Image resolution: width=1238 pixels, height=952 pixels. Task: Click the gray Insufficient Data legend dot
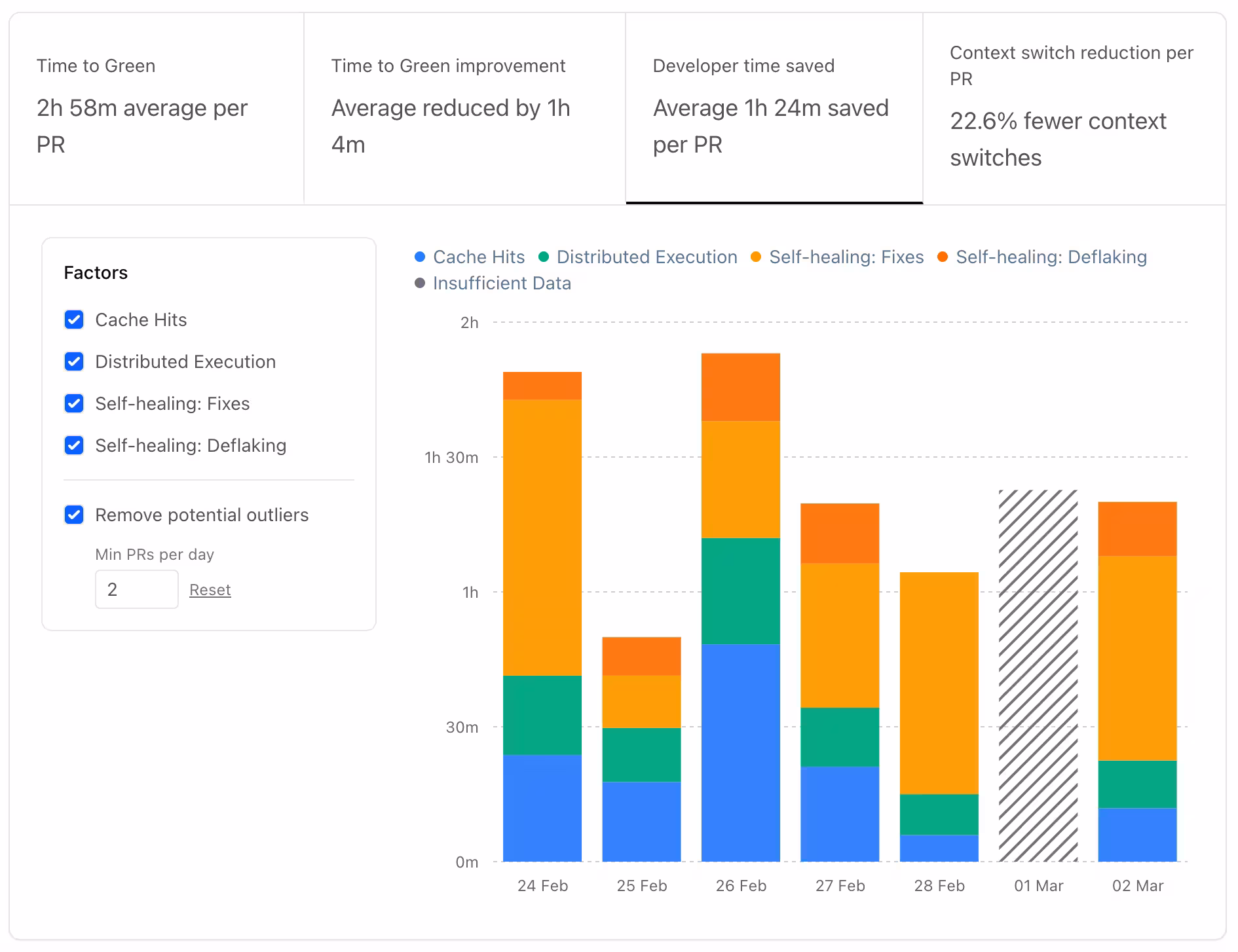pos(419,283)
